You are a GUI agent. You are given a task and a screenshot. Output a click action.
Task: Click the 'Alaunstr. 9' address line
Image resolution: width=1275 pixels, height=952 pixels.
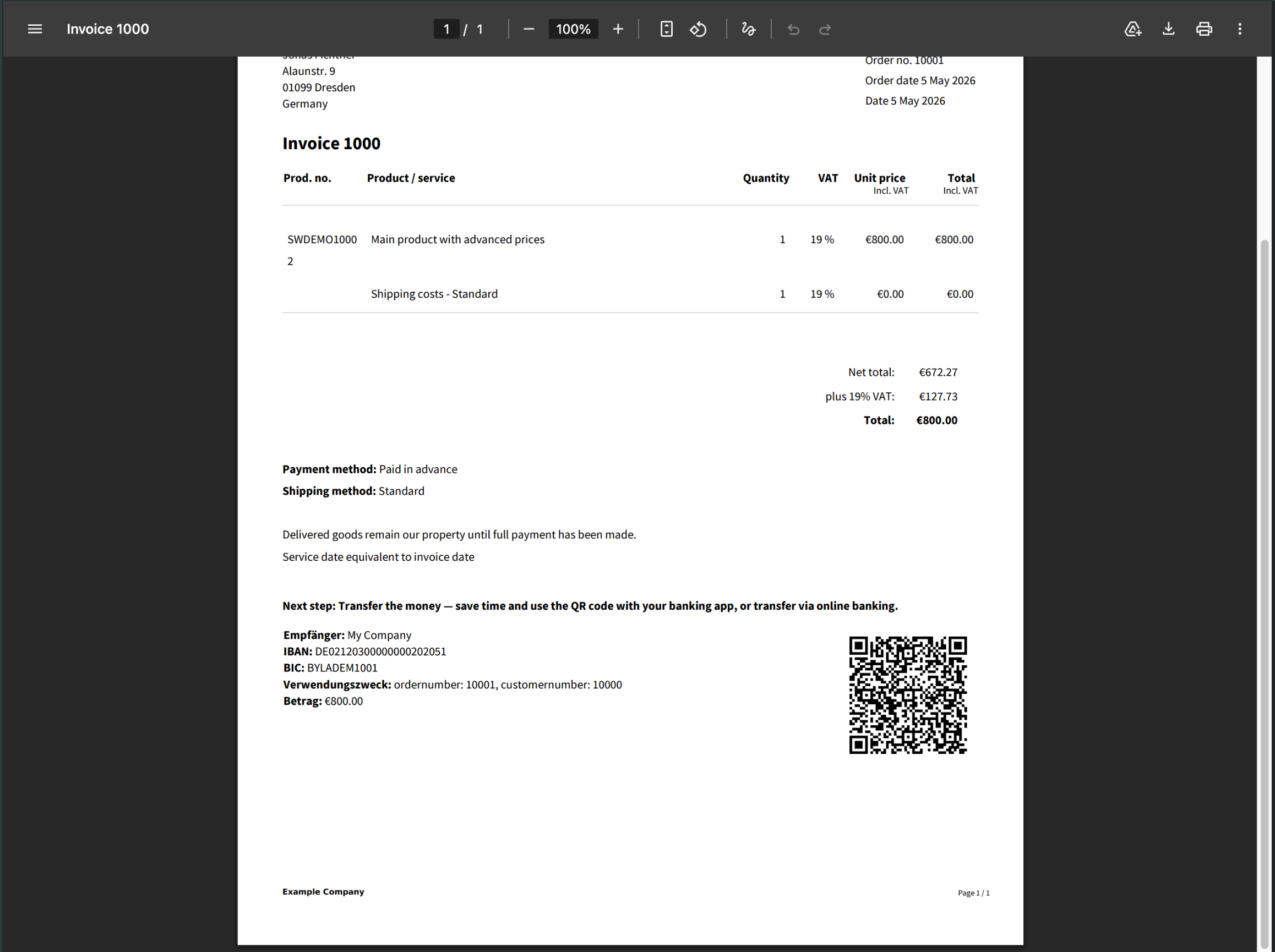tap(308, 71)
